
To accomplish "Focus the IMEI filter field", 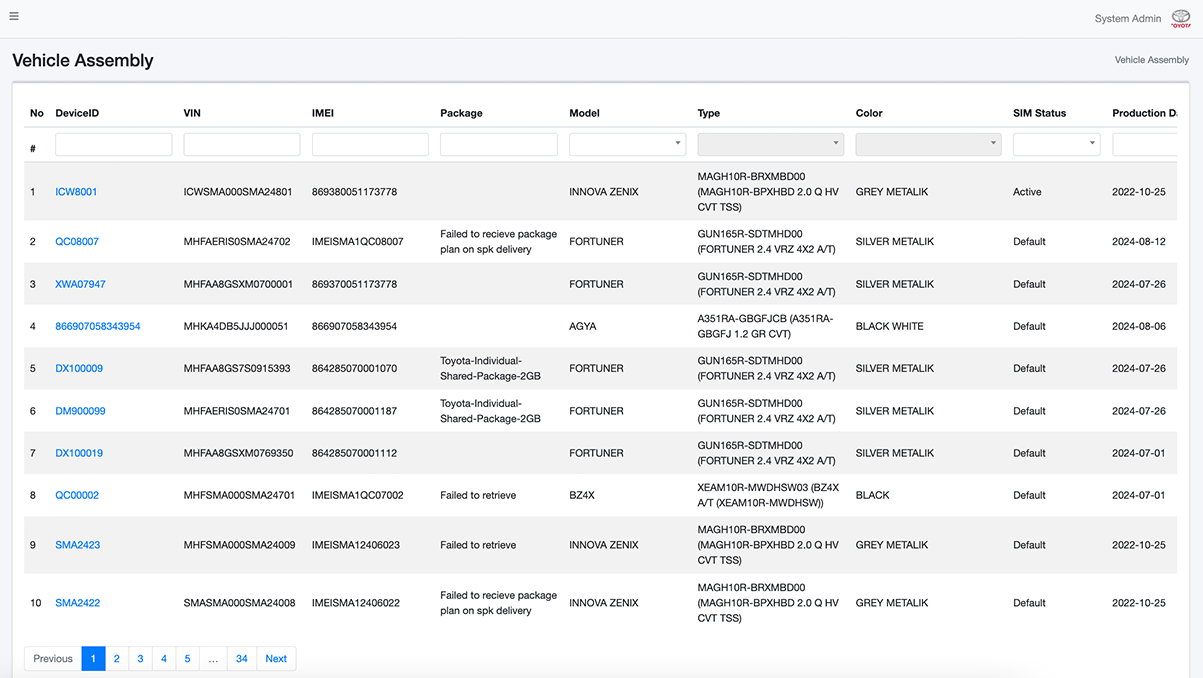I will (x=370, y=144).
